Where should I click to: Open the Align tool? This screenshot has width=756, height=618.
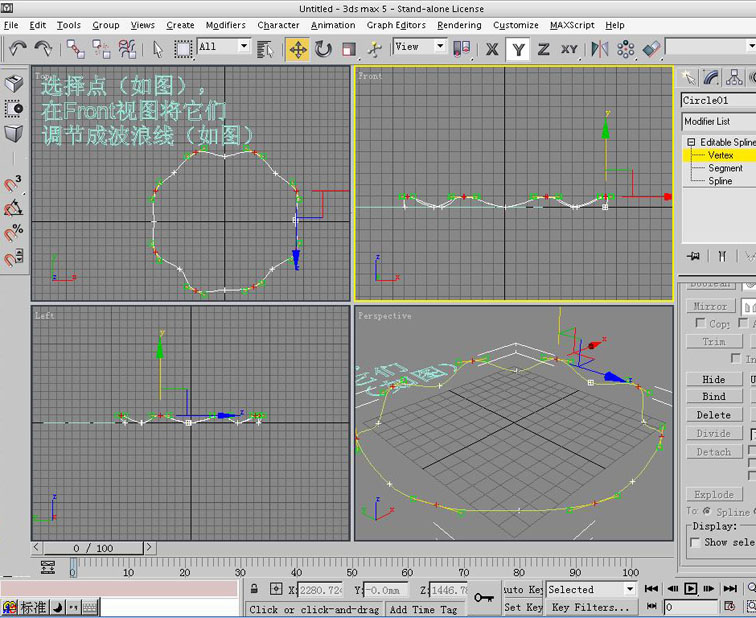click(651, 49)
